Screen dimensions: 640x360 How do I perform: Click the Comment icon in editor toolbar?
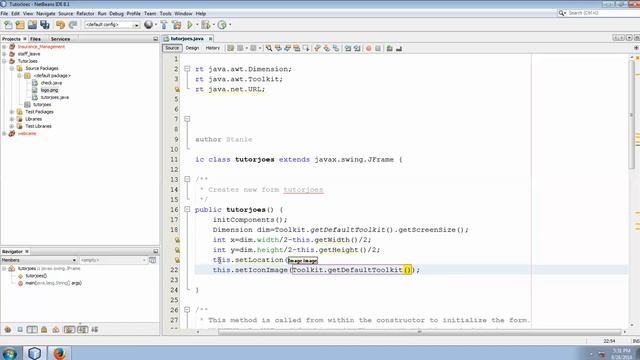pyautogui.click(x=389, y=48)
